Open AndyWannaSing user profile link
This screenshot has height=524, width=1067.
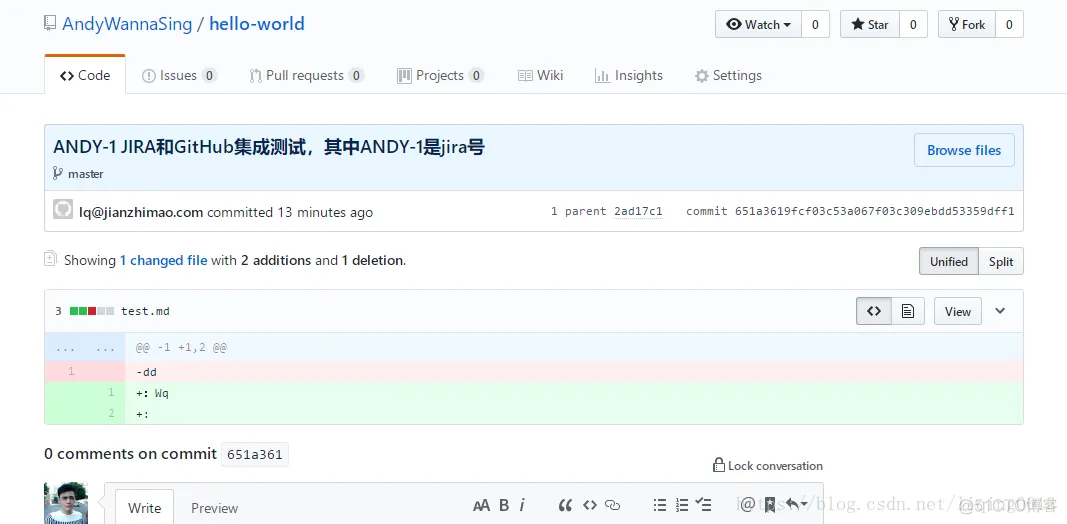point(127,24)
